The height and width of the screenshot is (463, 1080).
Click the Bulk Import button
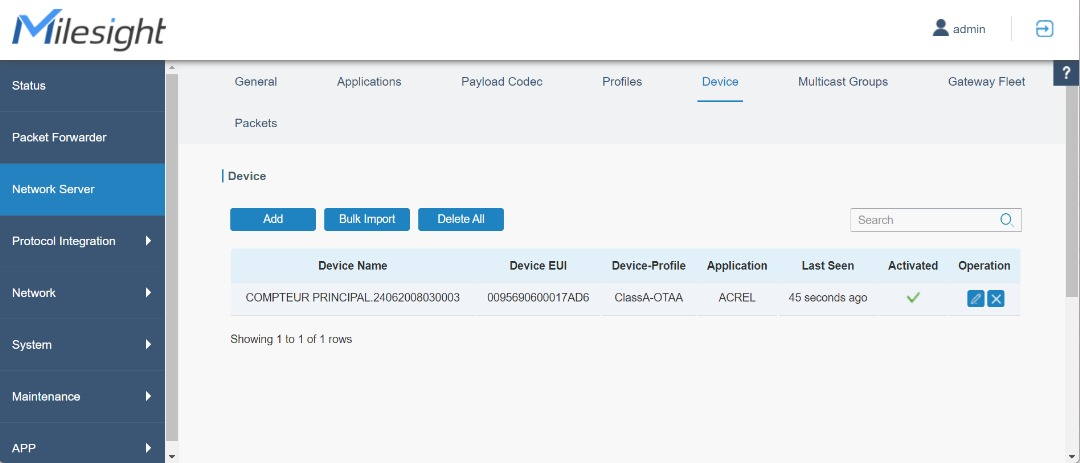[x=367, y=219]
